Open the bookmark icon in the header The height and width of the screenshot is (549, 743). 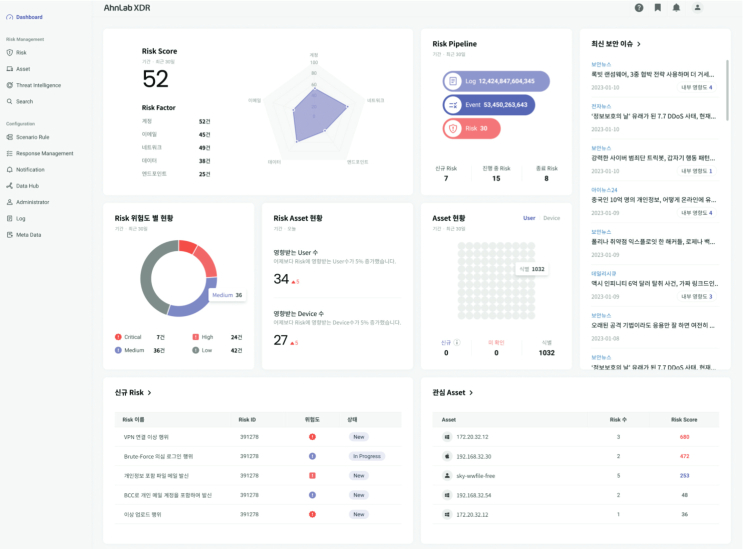point(657,7)
